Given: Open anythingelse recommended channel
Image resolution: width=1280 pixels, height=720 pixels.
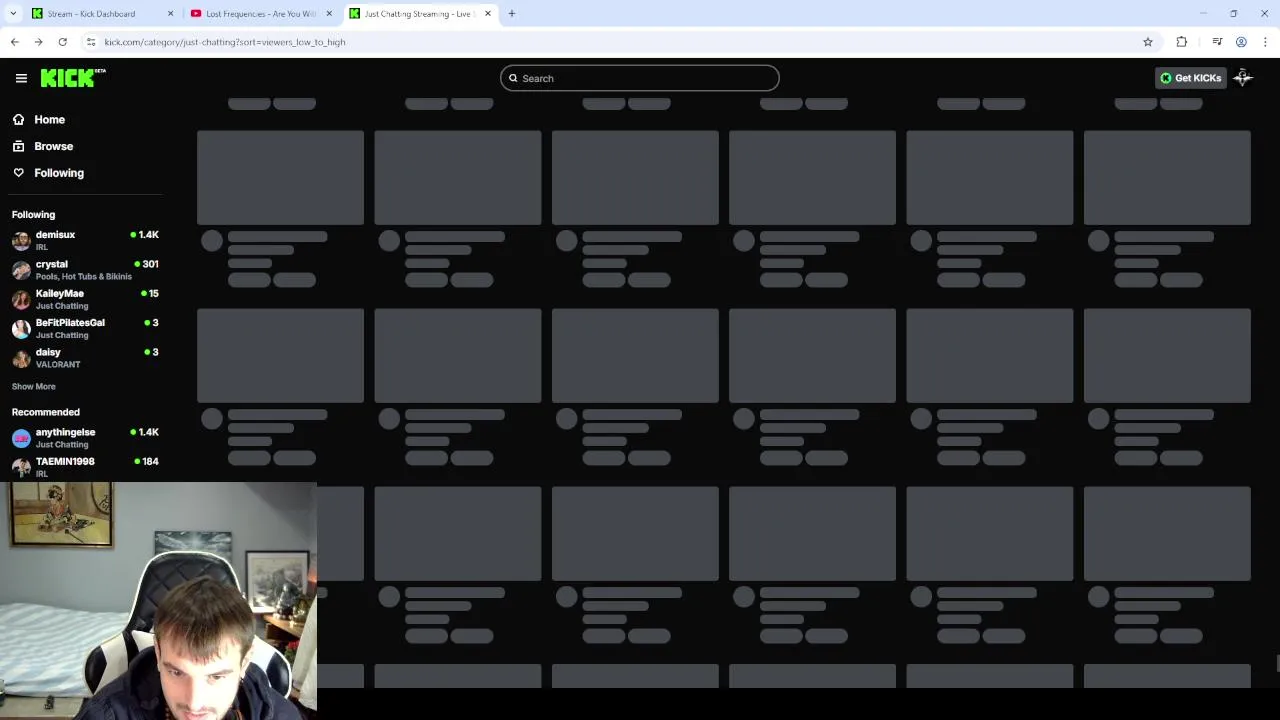Looking at the screenshot, I should coord(85,438).
